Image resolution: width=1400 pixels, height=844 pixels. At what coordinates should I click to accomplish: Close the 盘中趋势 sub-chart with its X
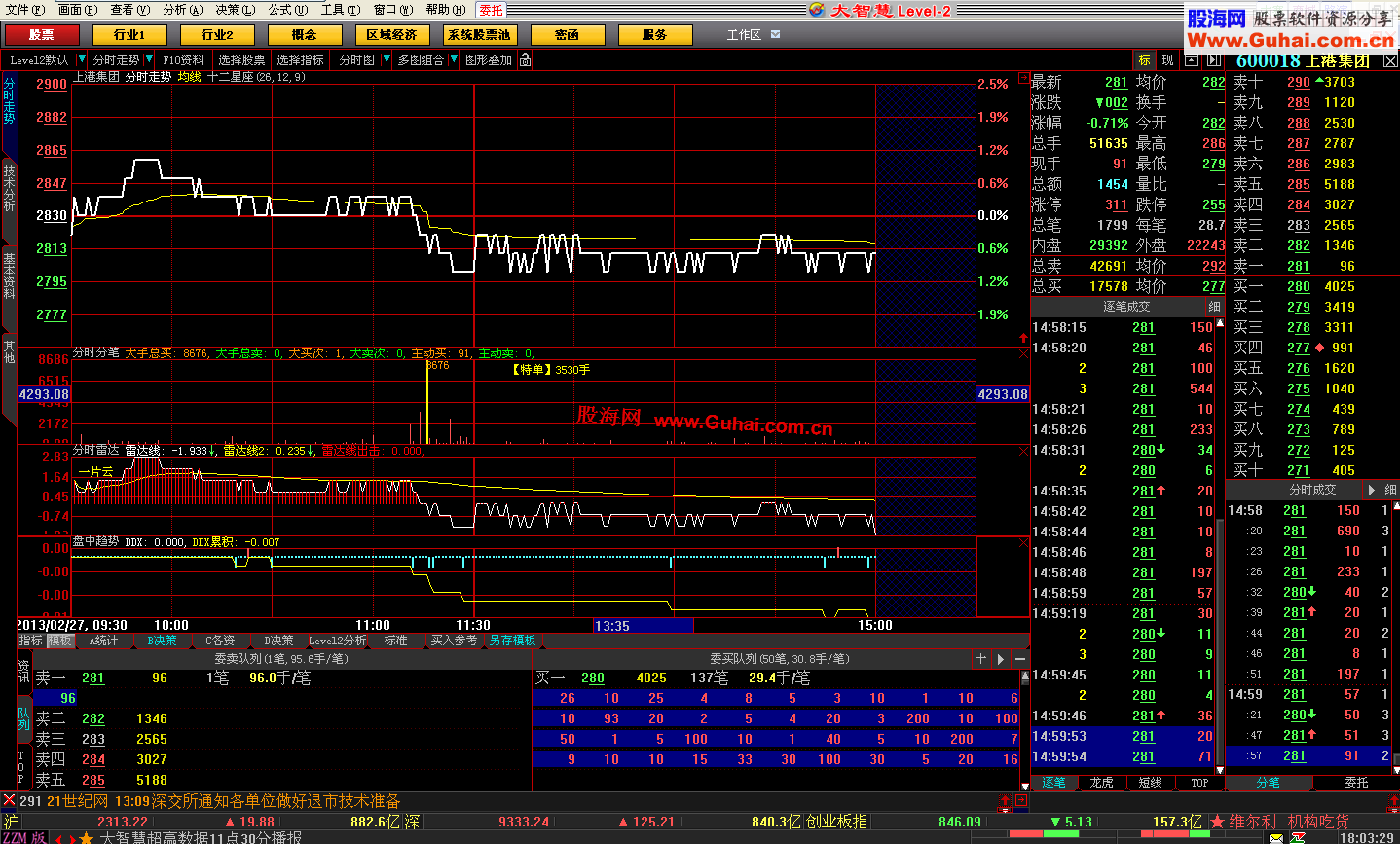(1023, 542)
